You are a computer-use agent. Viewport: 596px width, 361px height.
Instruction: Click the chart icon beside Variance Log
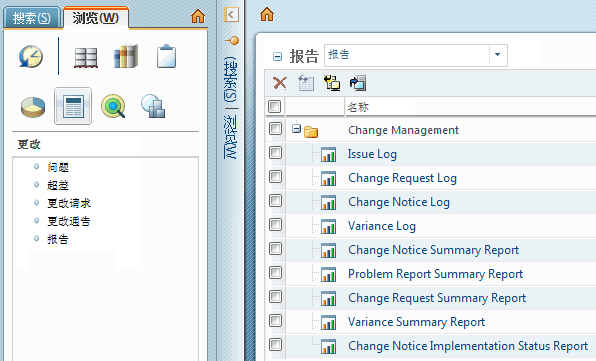[328, 226]
